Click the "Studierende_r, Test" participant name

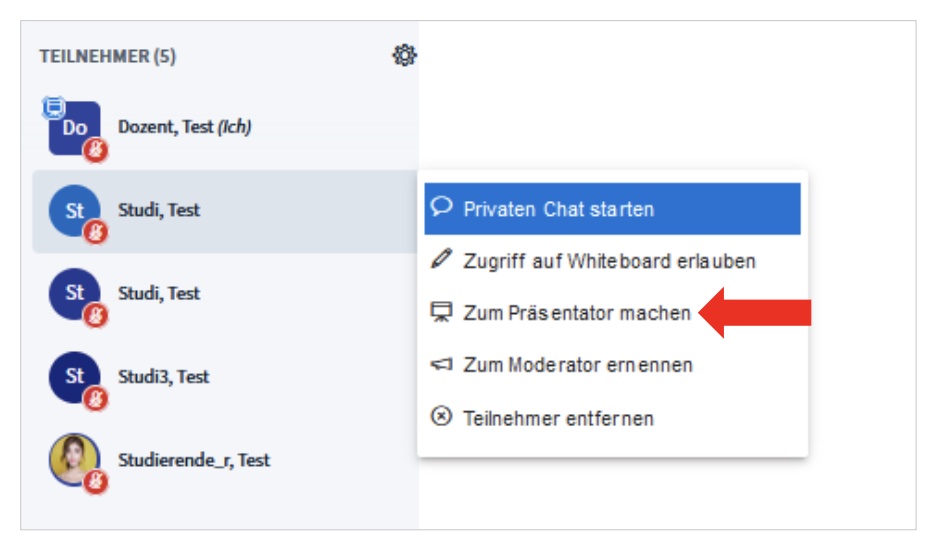[194, 460]
